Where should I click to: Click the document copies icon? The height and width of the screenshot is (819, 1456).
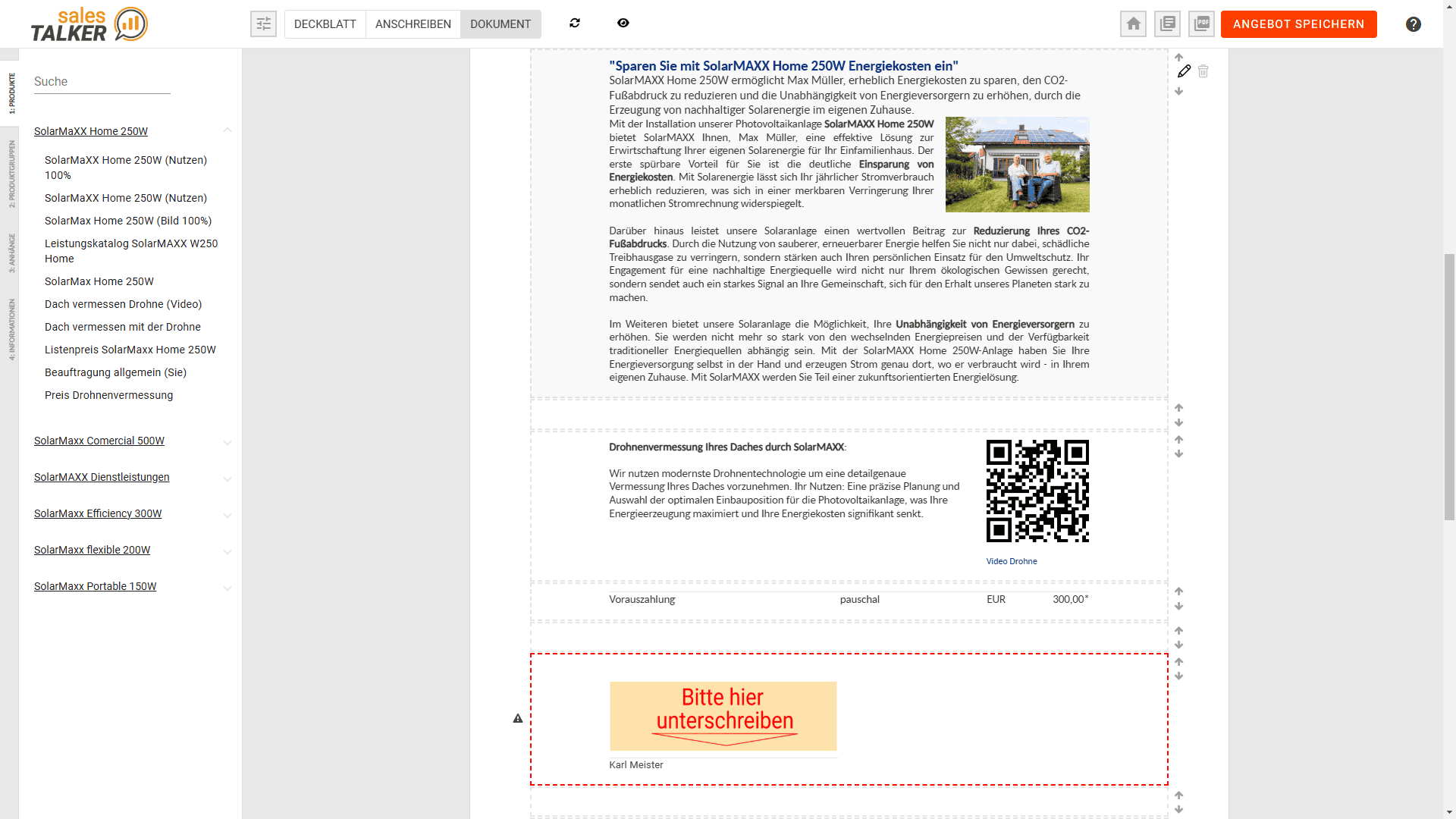pyautogui.click(x=1167, y=24)
